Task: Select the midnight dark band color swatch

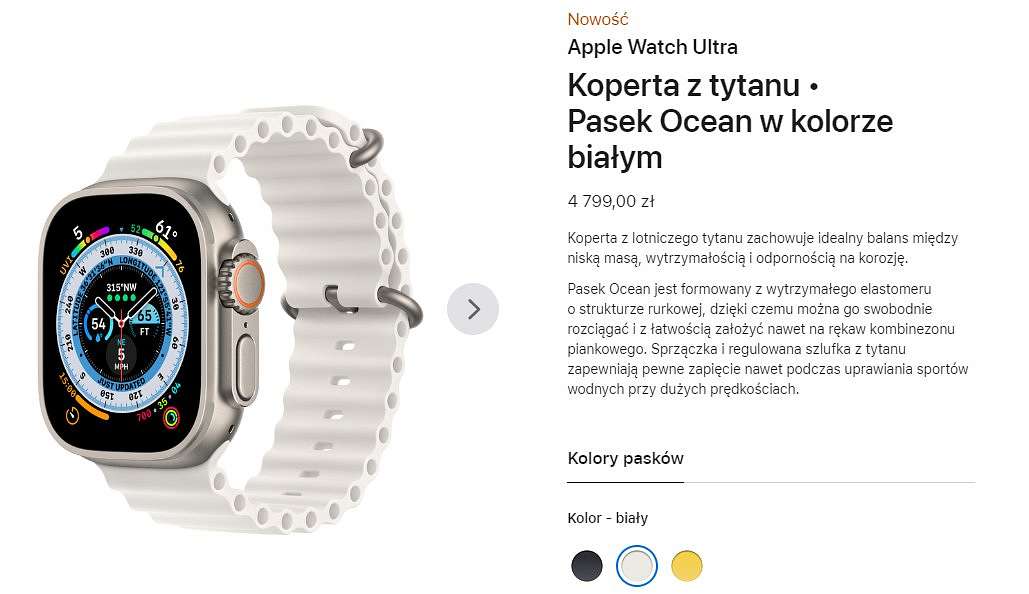Action: click(x=587, y=565)
